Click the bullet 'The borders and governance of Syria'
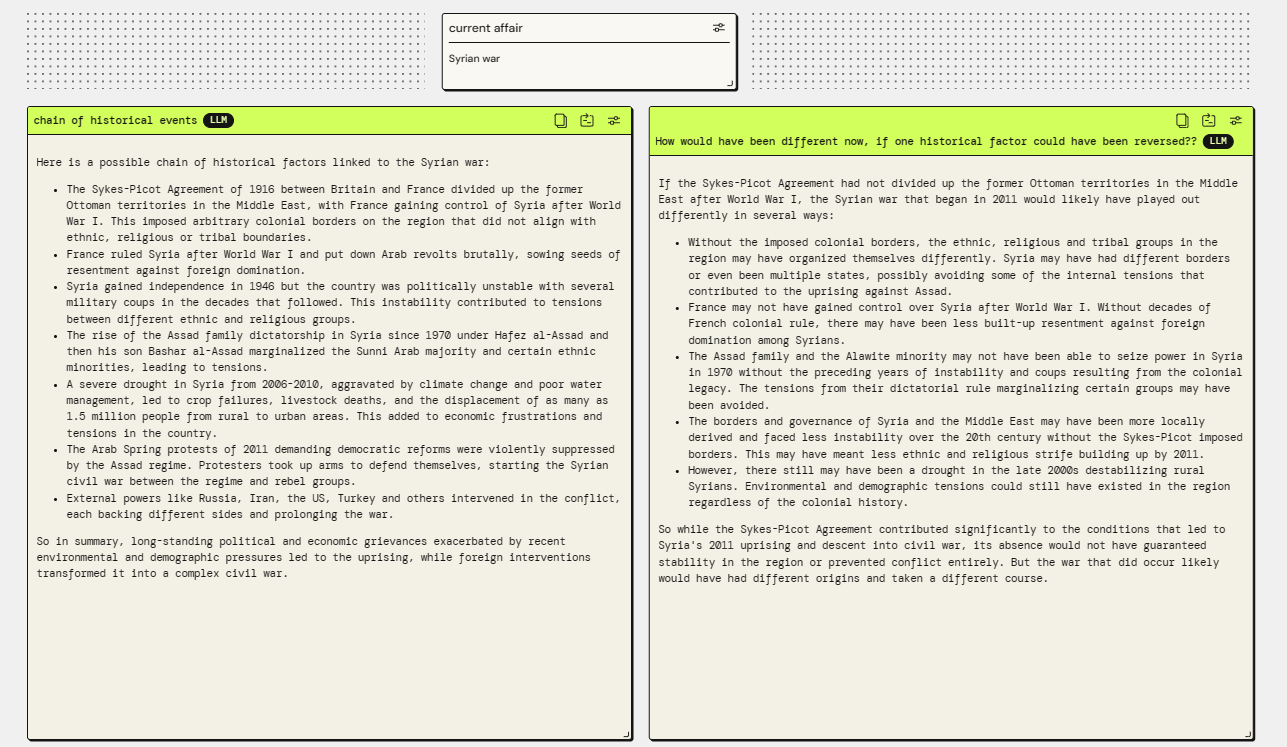 click(x=965, y=438)
